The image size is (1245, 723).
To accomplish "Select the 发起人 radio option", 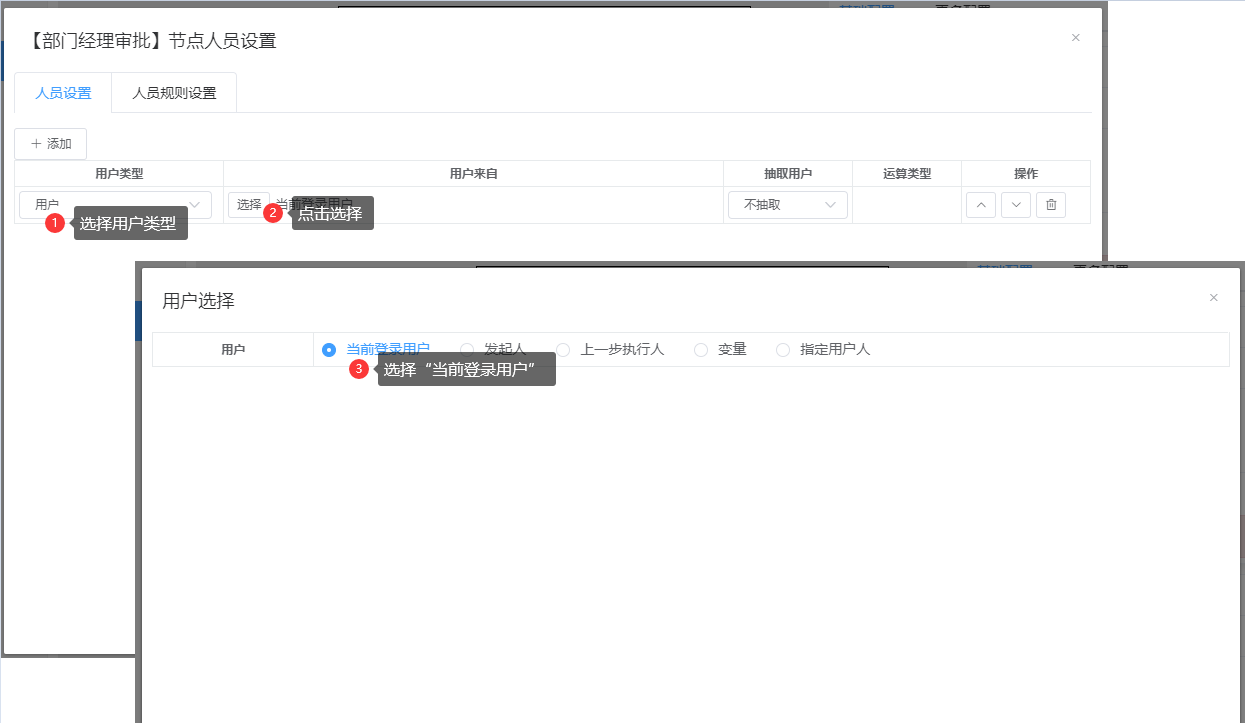I will click(493, 349).
